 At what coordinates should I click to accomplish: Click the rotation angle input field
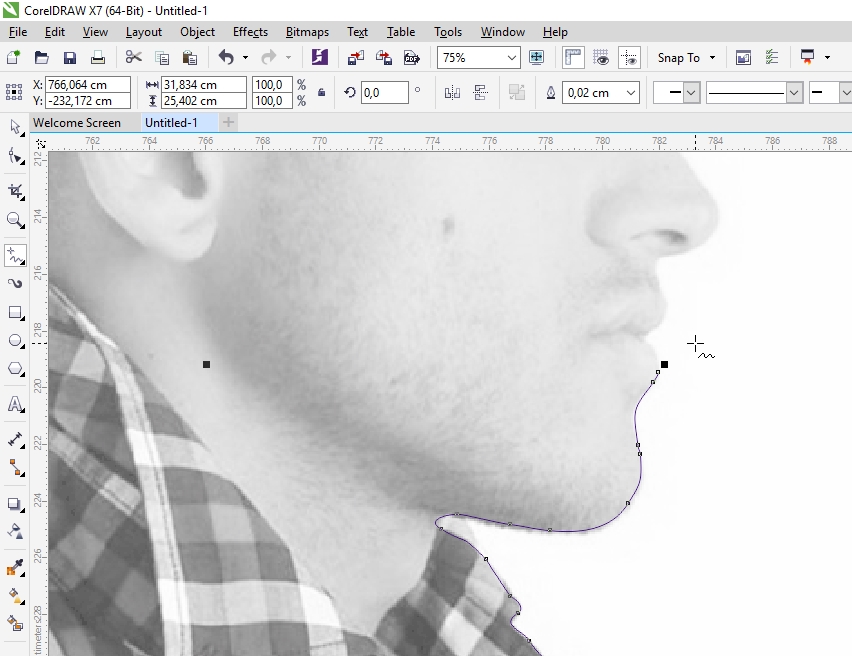[x=384, y=93]
